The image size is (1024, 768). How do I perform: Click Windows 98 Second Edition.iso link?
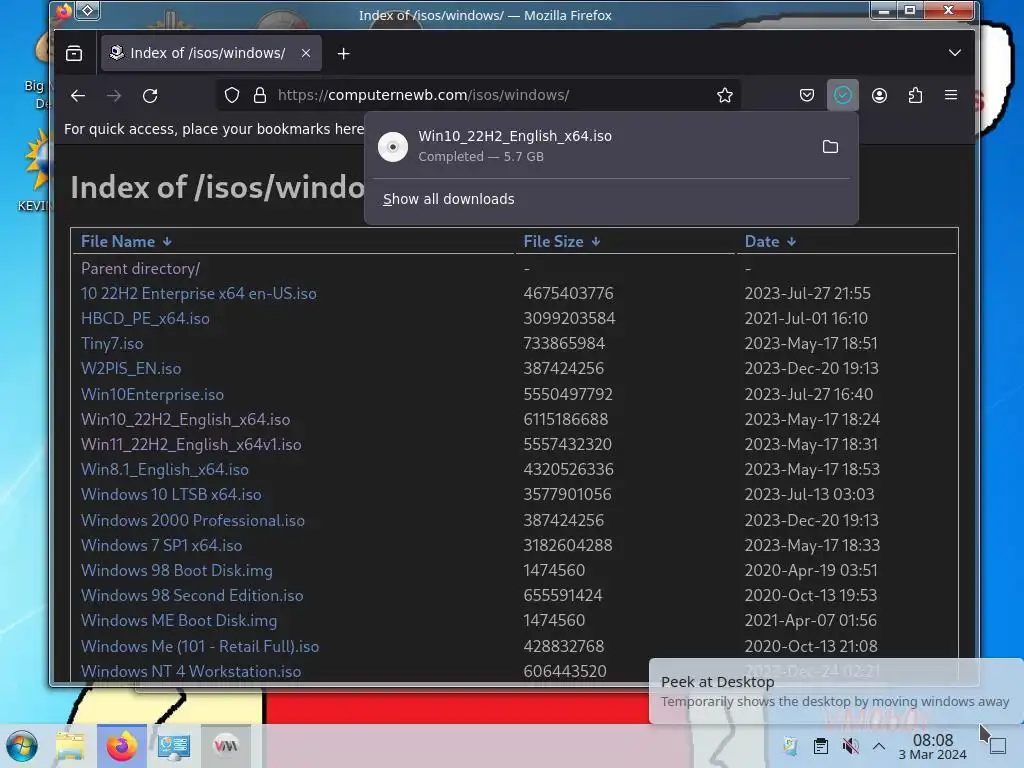(x=192, y=596)
